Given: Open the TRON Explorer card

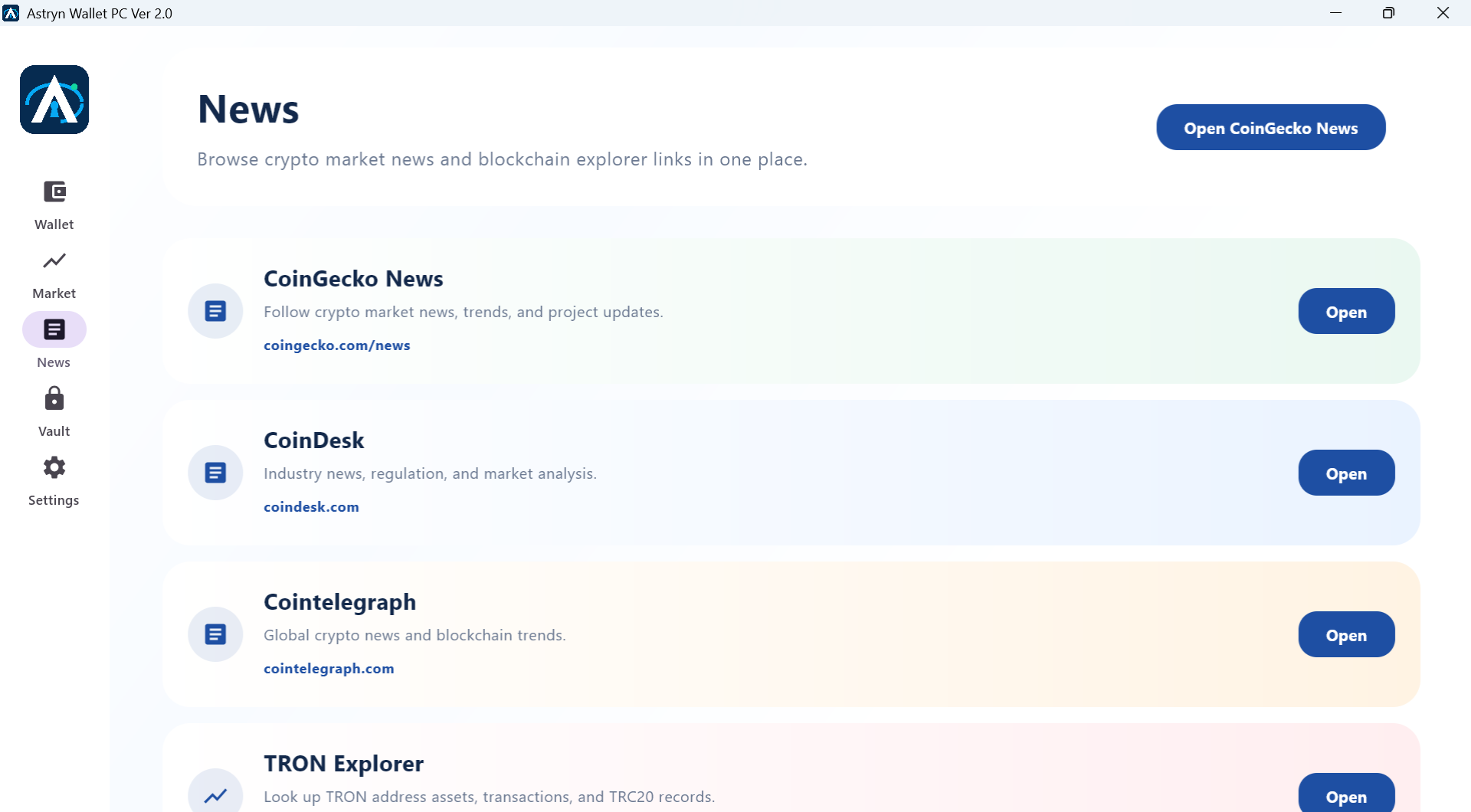Looking at the screenshot, I should click(1346, 794).
